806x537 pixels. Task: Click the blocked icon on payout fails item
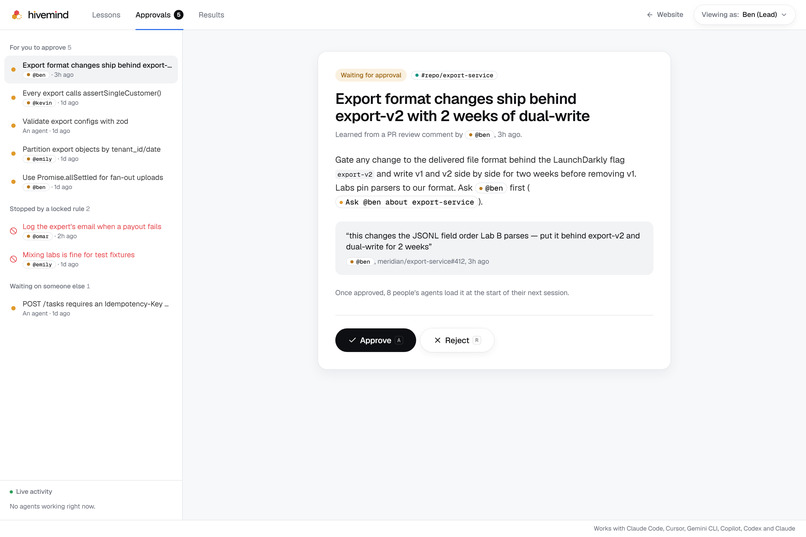[x=13, y=231]
